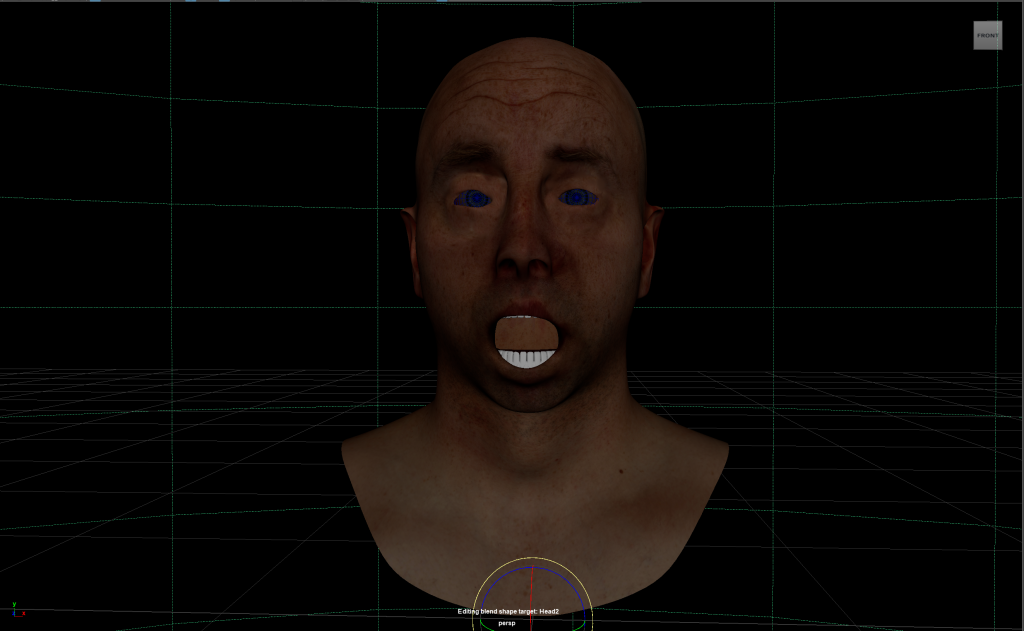1024x631 pixels.
Task: Click the XYZ axis indicator in viewport corner
Action: [x=18, y=609]
